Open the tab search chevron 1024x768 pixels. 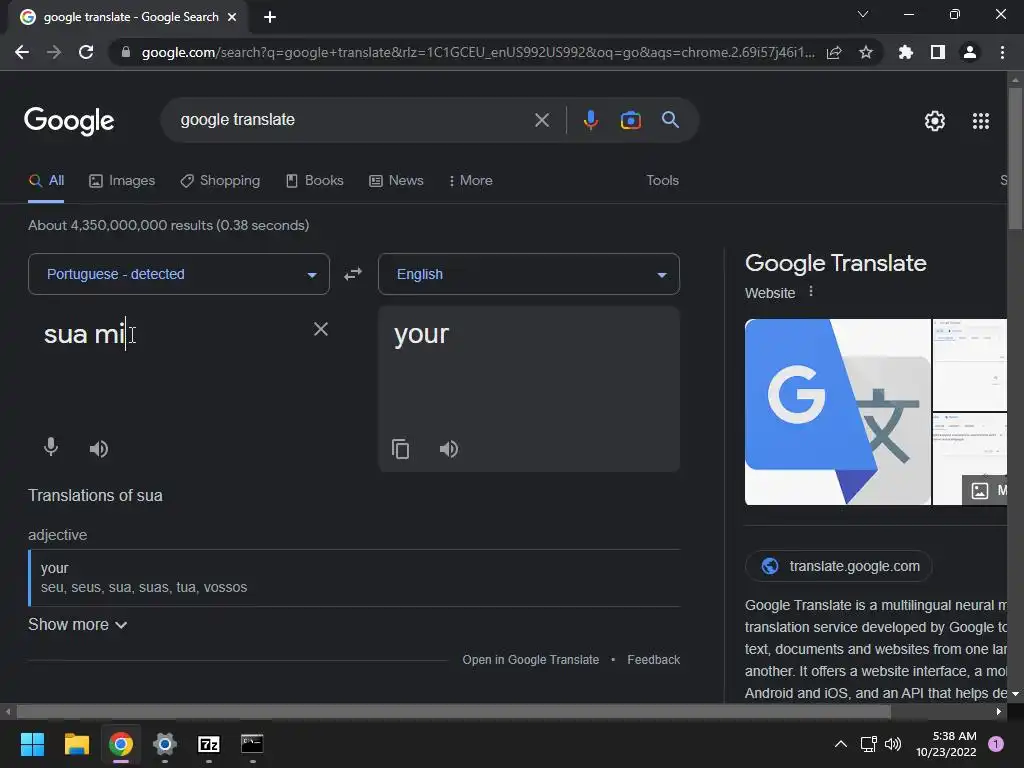click(863, 14)
